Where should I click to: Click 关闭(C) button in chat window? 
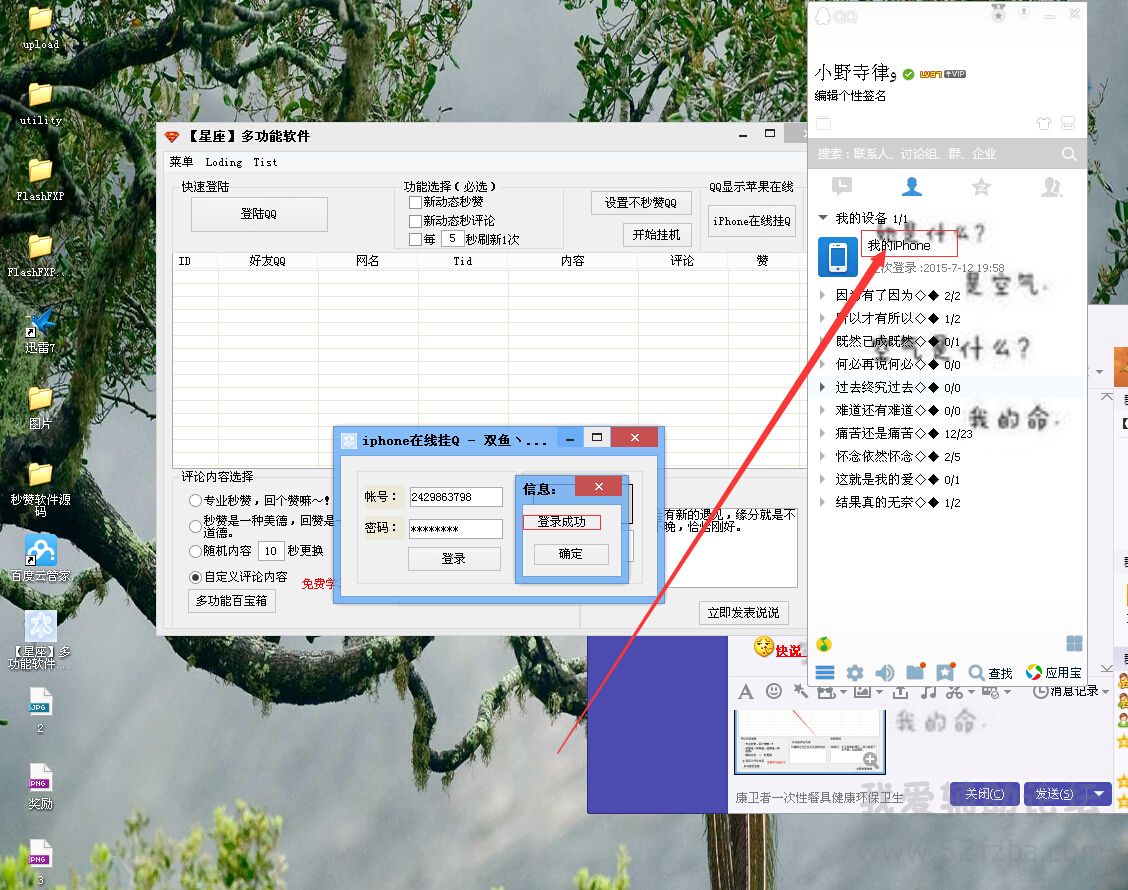pyautogui.click(x=985, y=794)
